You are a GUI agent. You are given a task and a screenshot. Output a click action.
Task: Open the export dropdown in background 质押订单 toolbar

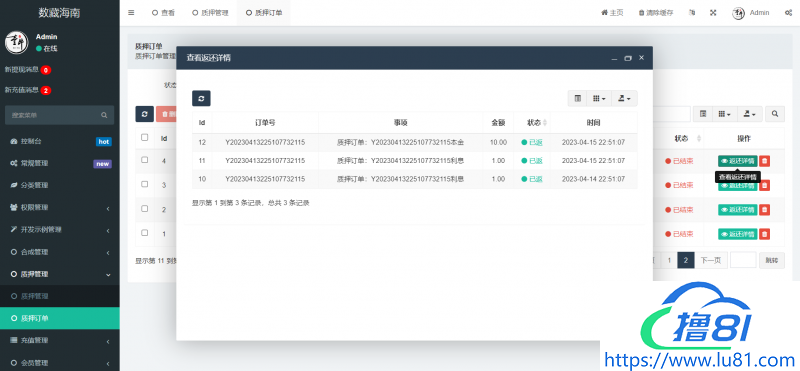750,114
